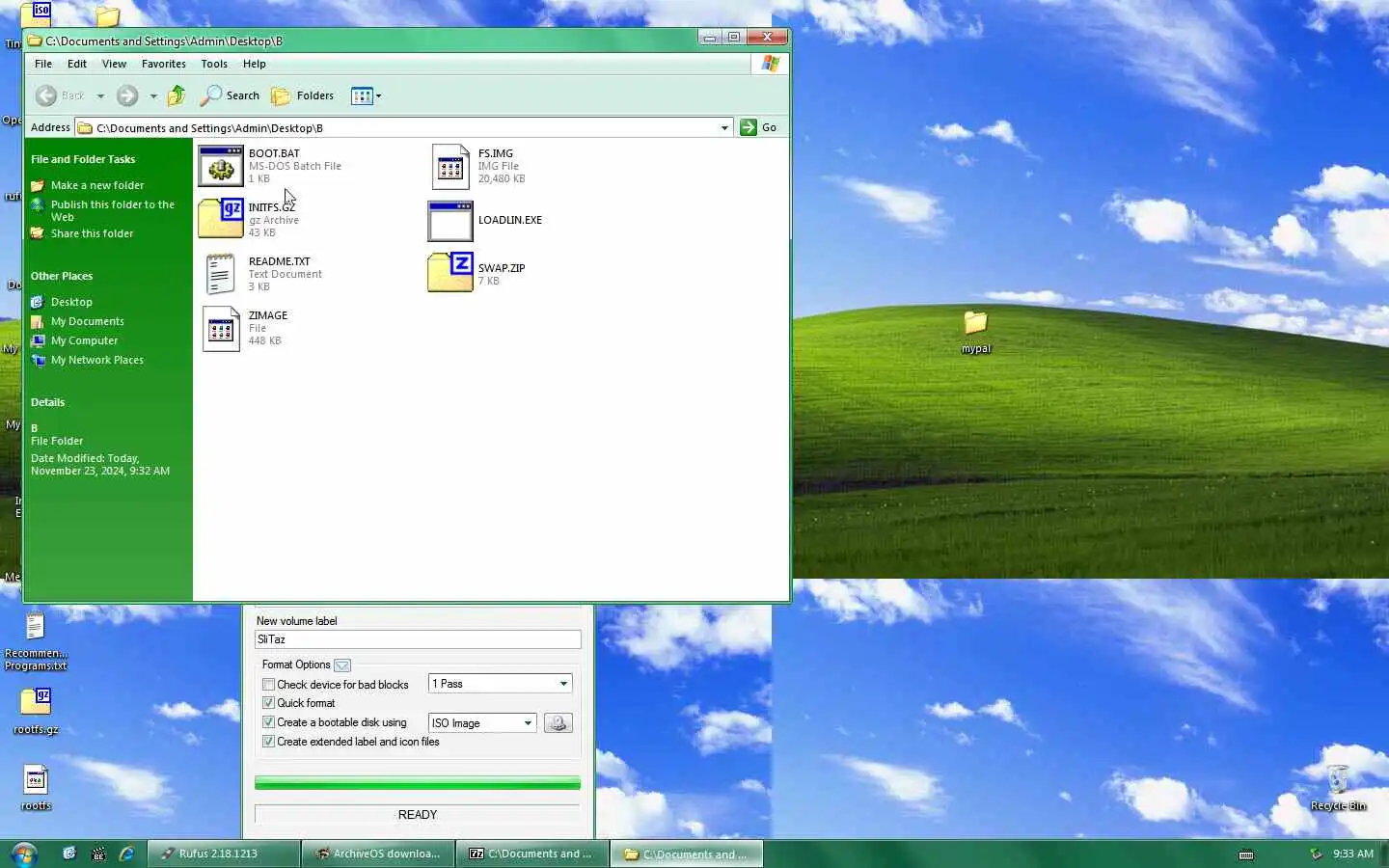Screen dimensions: 1389x868
Task: Open the Edit menu
Action: (x=77, y=64)
